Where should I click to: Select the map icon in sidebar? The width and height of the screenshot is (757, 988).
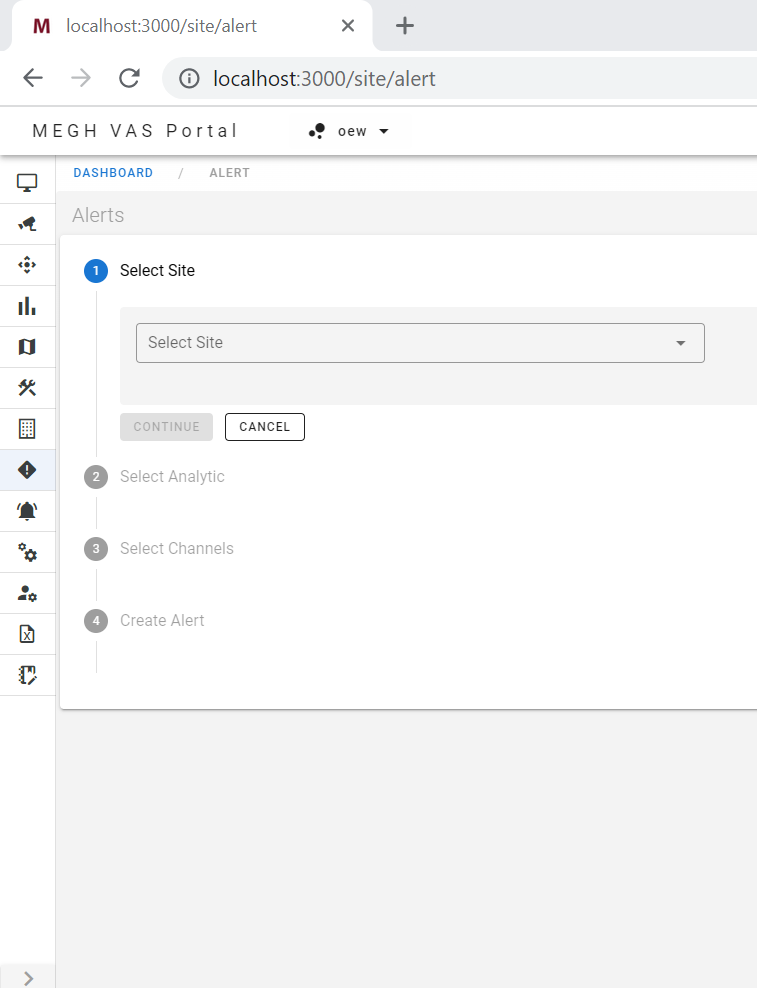coord(27,347)
